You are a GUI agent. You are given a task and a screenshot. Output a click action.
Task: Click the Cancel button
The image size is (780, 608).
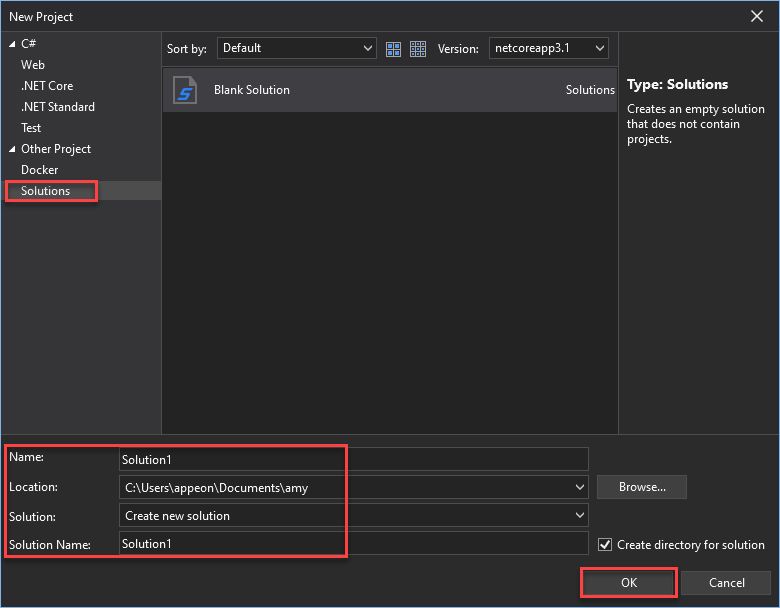coord(726,583)
